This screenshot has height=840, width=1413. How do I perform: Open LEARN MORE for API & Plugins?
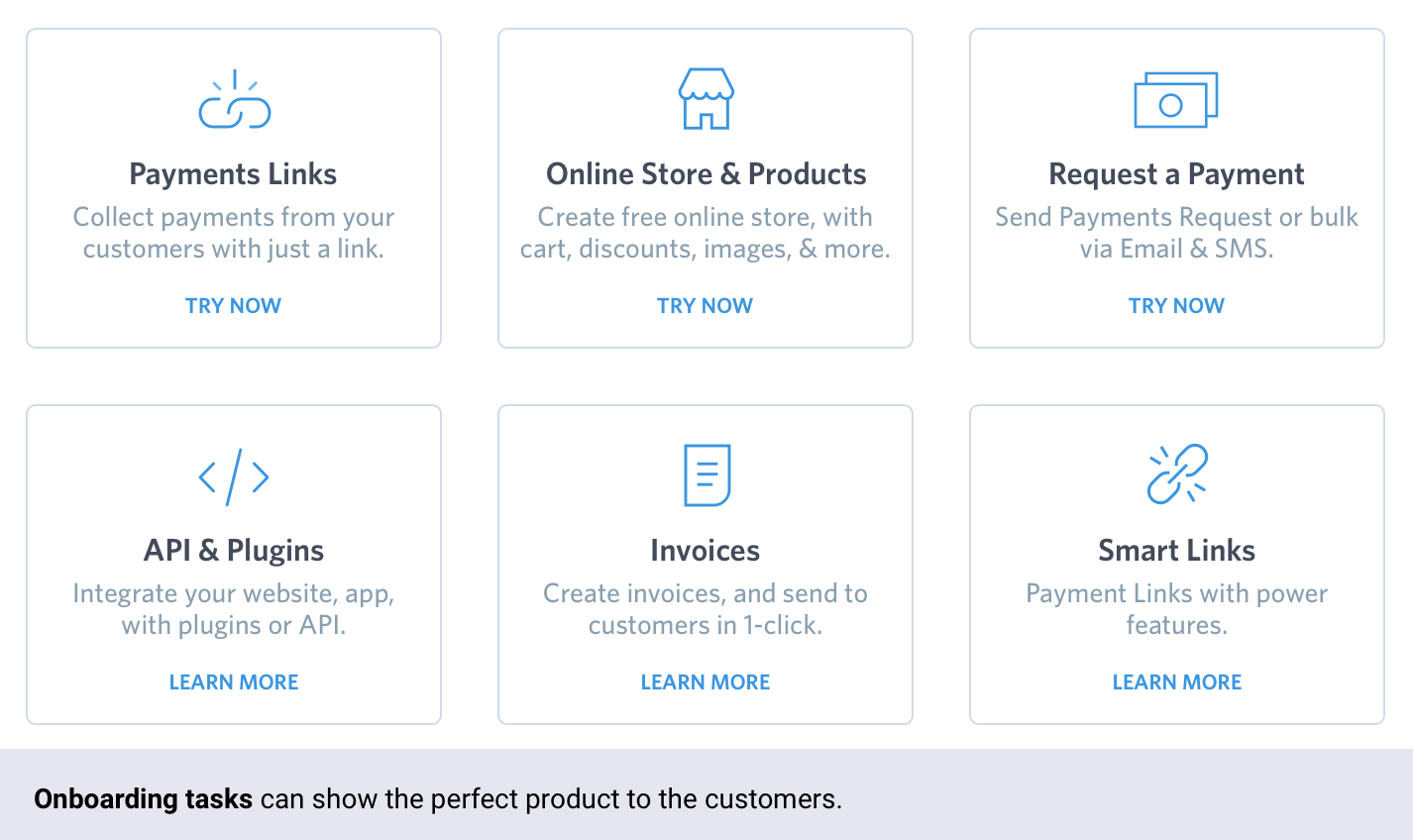234,682
